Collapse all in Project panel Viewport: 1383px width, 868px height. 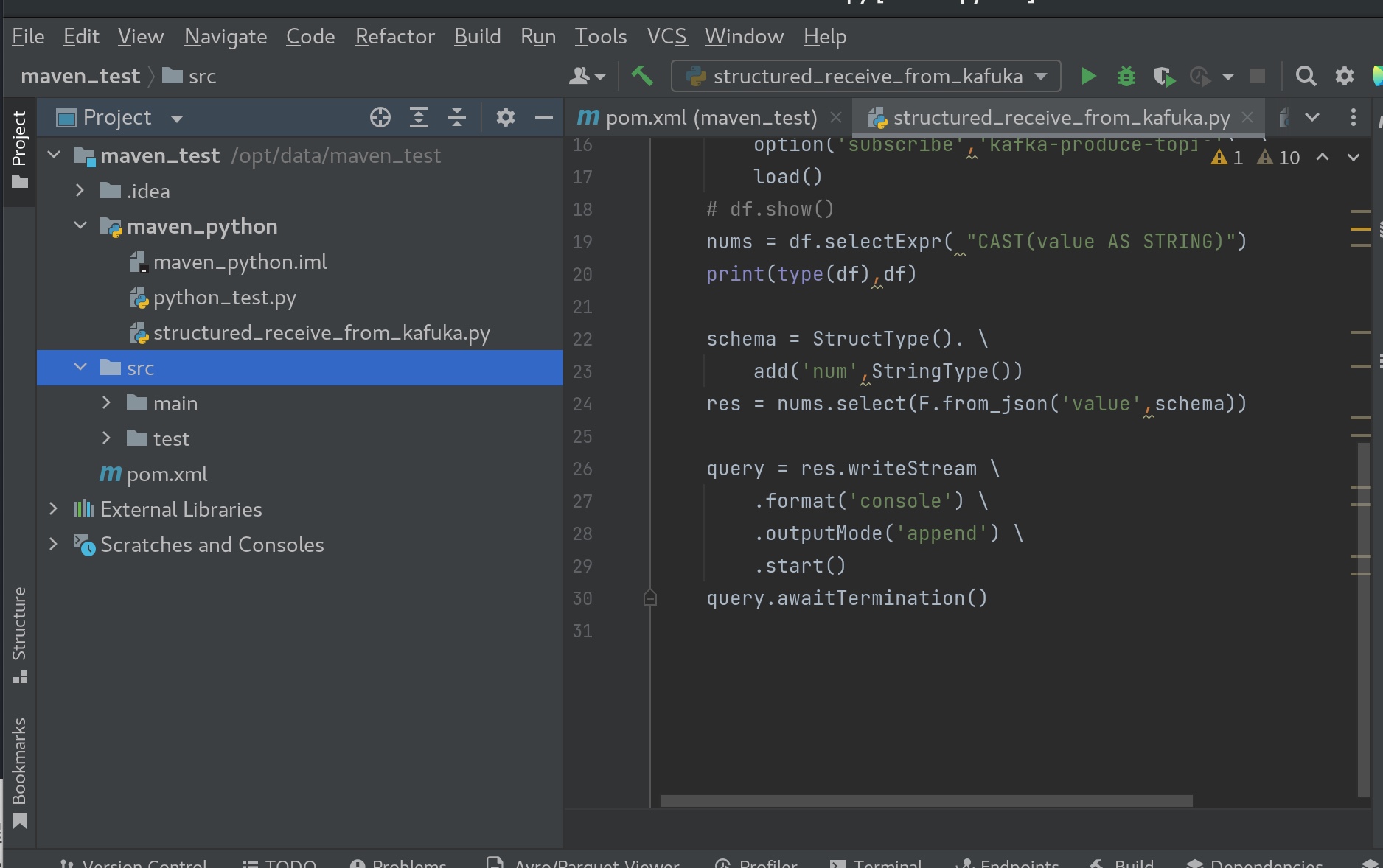(x=457, y=117)
